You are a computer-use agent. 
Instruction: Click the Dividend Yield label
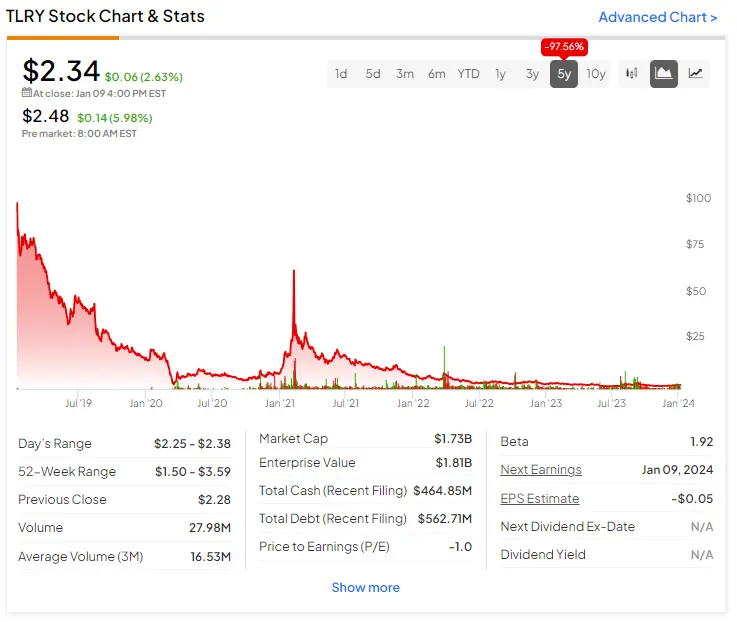click(543, 555)
